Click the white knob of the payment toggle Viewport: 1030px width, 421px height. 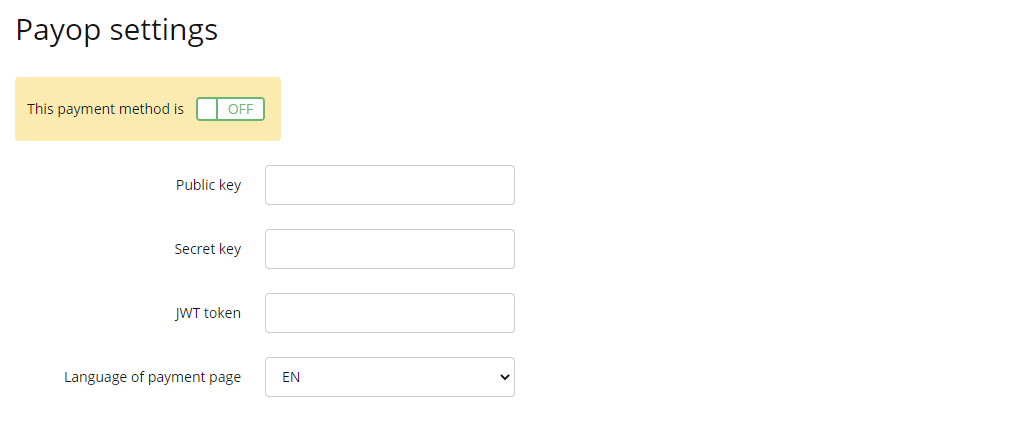click(x=207, y=109)
